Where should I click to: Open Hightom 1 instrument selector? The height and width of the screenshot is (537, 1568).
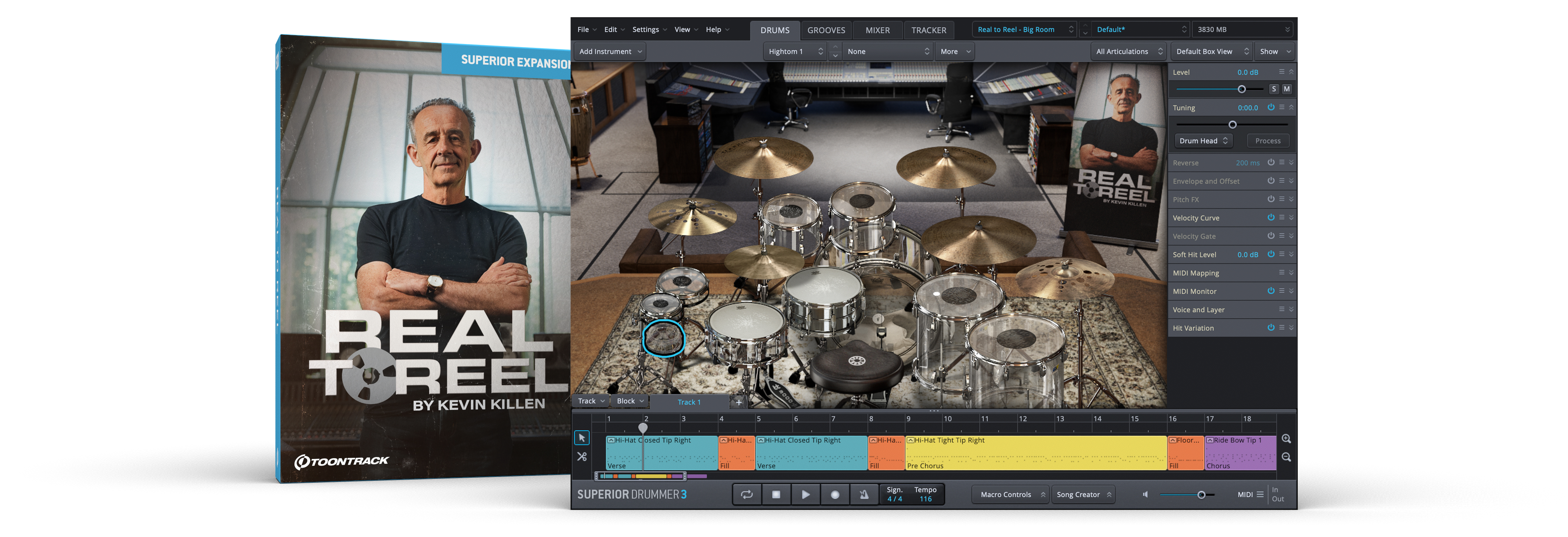[x=795, y=52]
